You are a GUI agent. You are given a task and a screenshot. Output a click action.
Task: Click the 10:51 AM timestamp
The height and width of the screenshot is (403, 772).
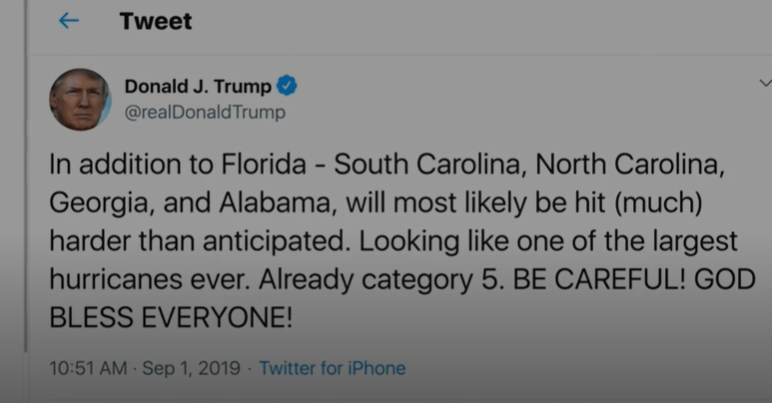point(88,368)
